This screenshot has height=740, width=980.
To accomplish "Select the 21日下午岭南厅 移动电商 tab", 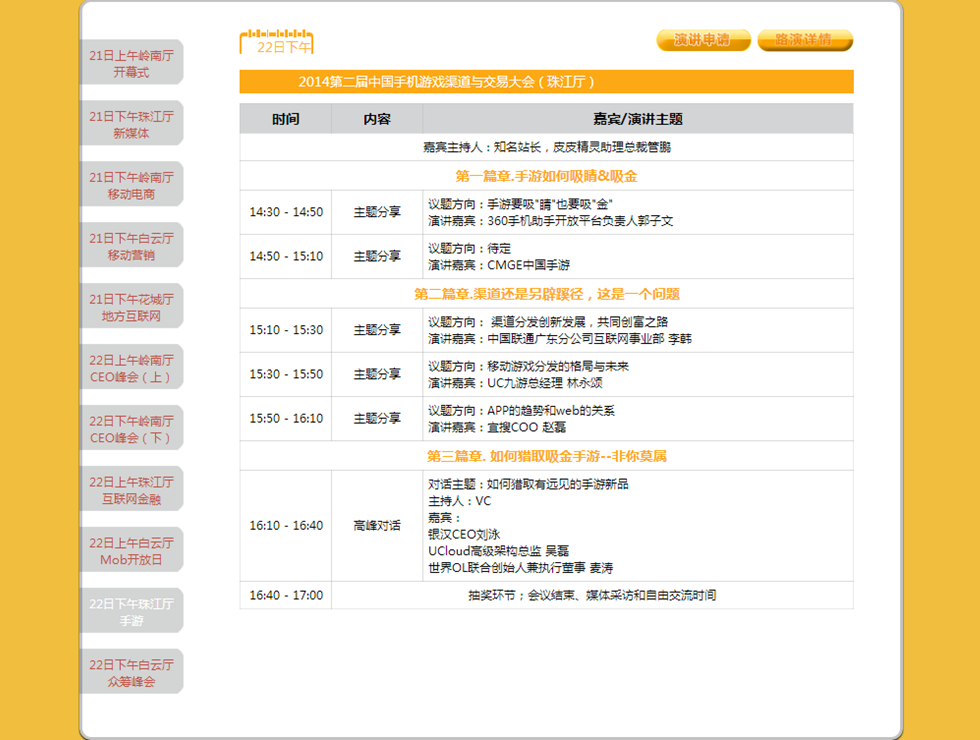I will pos(132,184).
